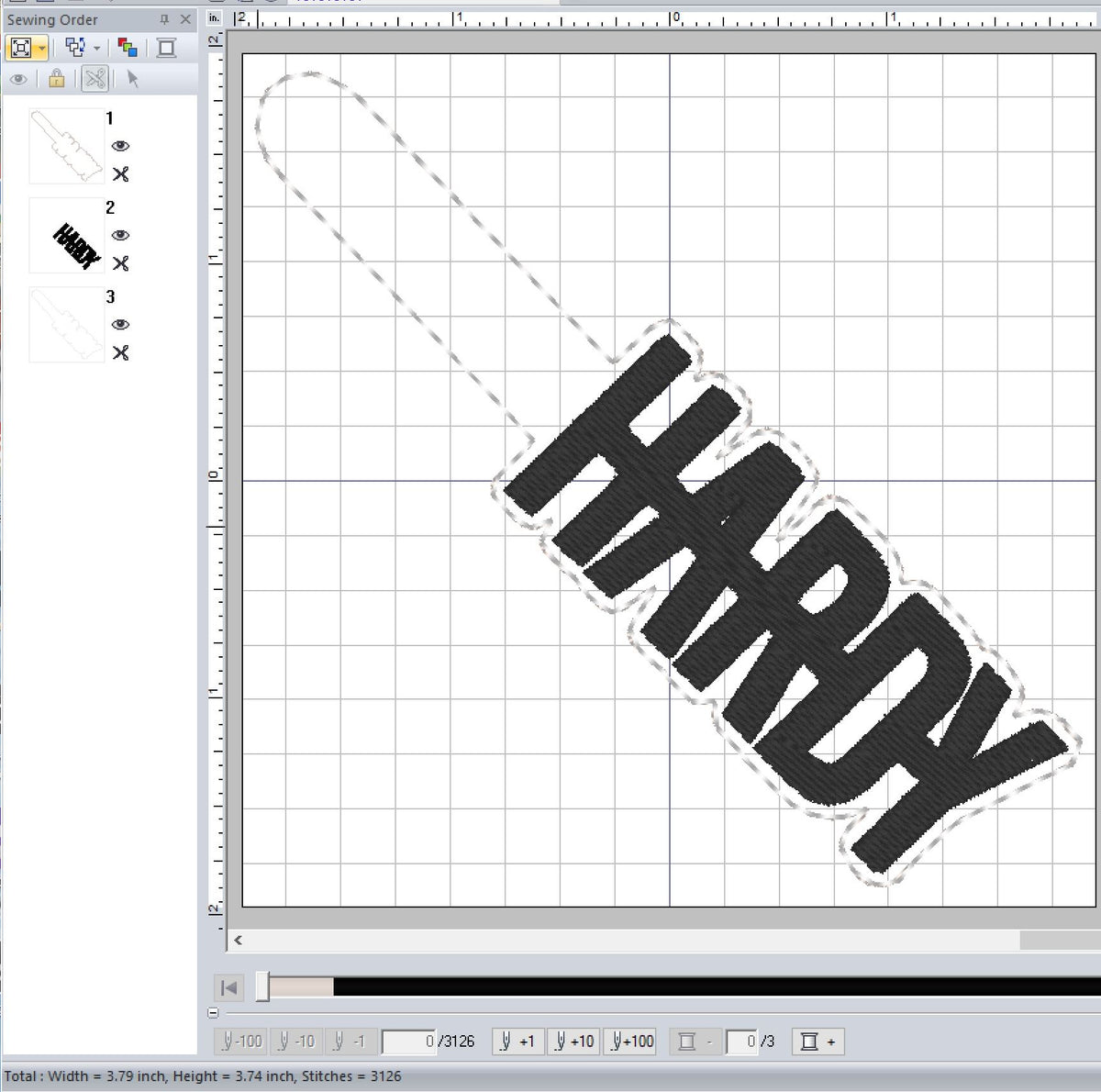Open the dropdown next to zoom fit icon
Screen dimensions: 1101x1092
pos(41,48)
